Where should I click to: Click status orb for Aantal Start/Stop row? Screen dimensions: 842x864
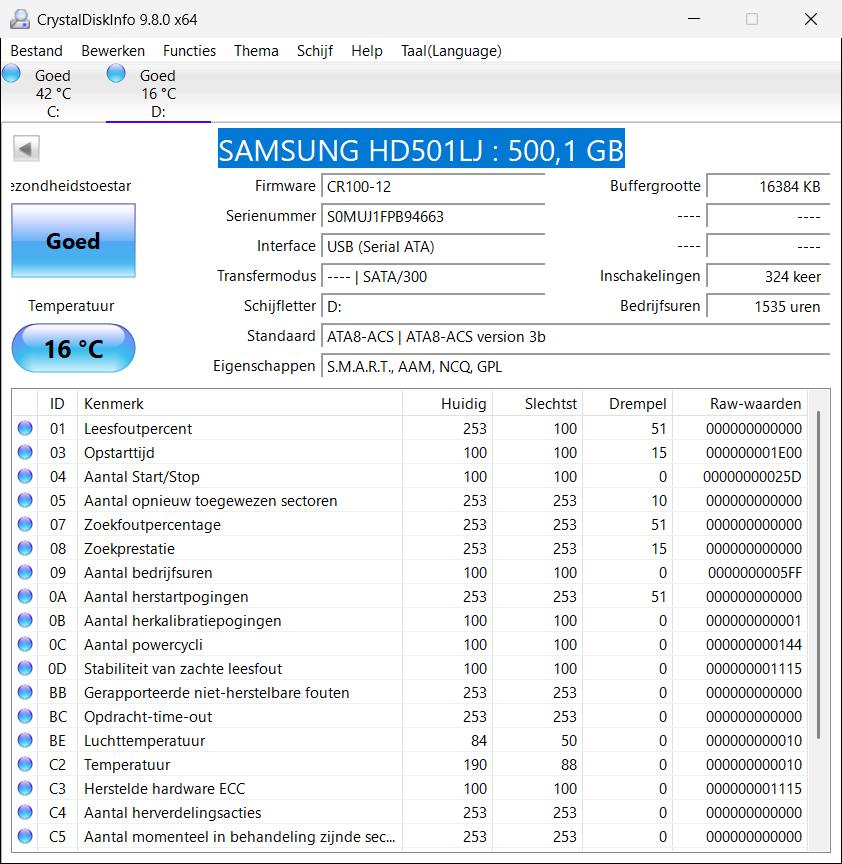pyautogui.click(x=25, y=476)
